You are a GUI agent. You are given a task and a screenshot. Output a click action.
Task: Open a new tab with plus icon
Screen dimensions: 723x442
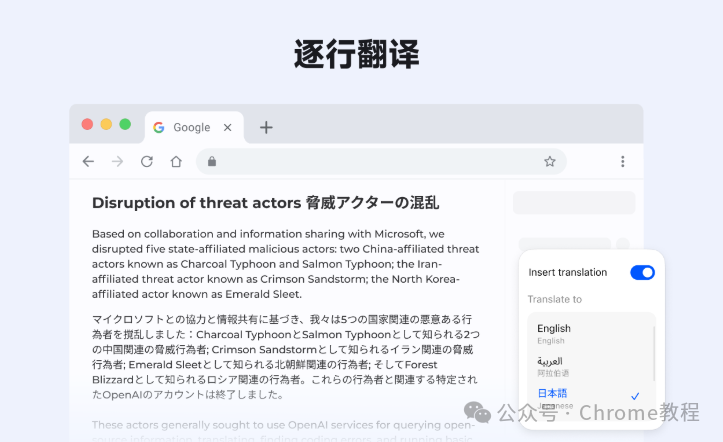pyautogui.click(x=266, y=127)
